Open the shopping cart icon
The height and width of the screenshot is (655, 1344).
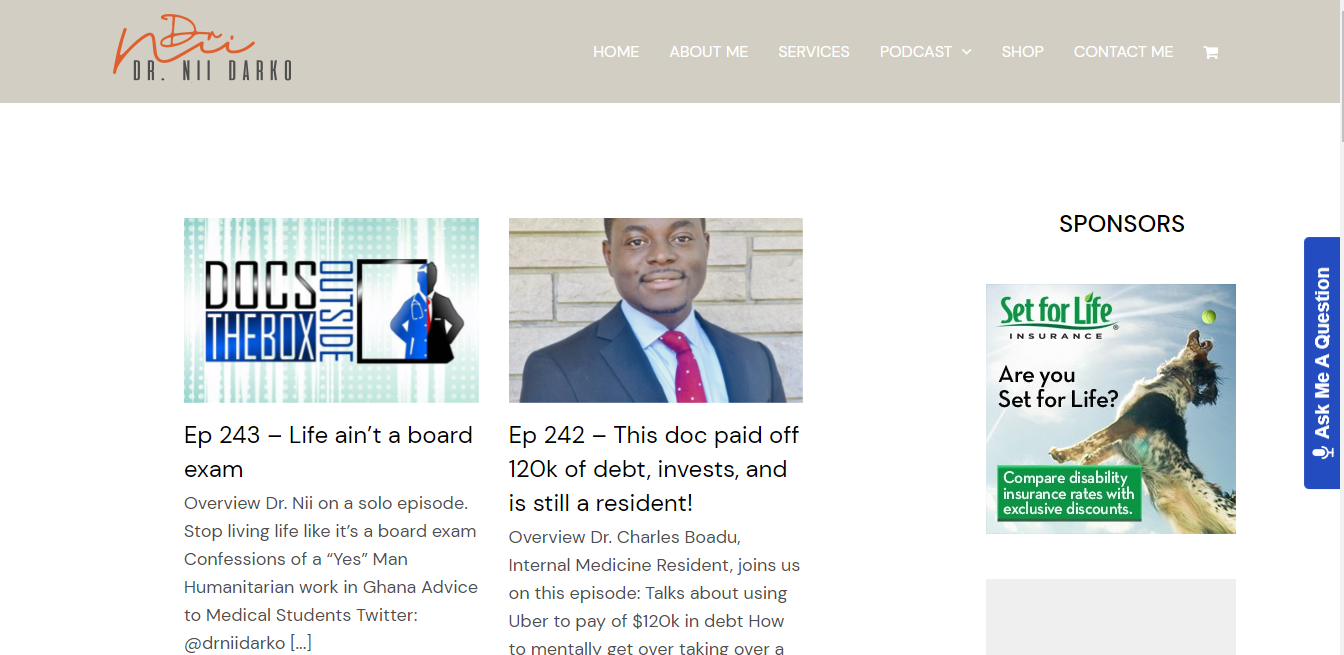(x=1210, y=52)
